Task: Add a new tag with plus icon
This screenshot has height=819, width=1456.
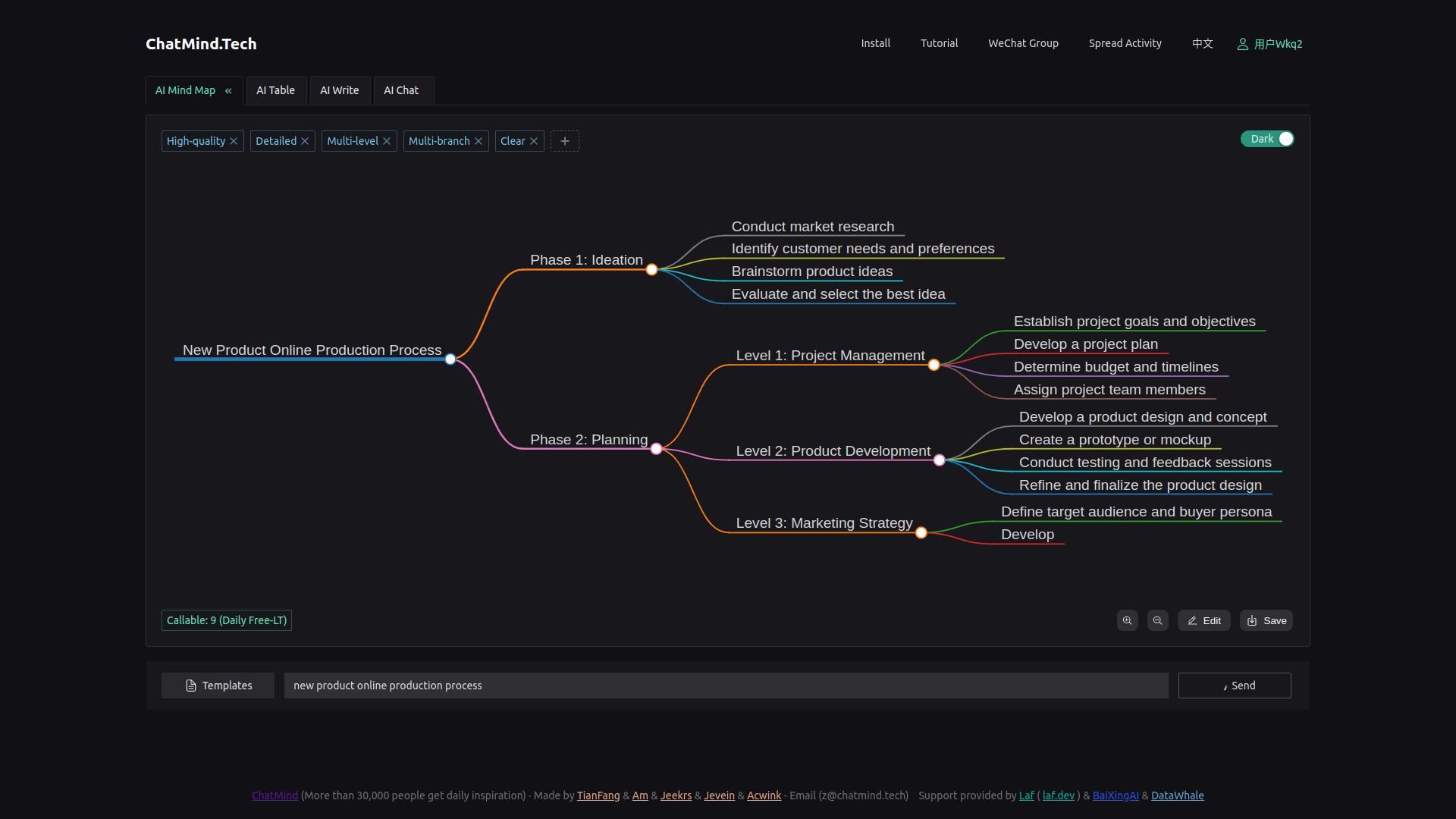Action: (x=564, y=141)
